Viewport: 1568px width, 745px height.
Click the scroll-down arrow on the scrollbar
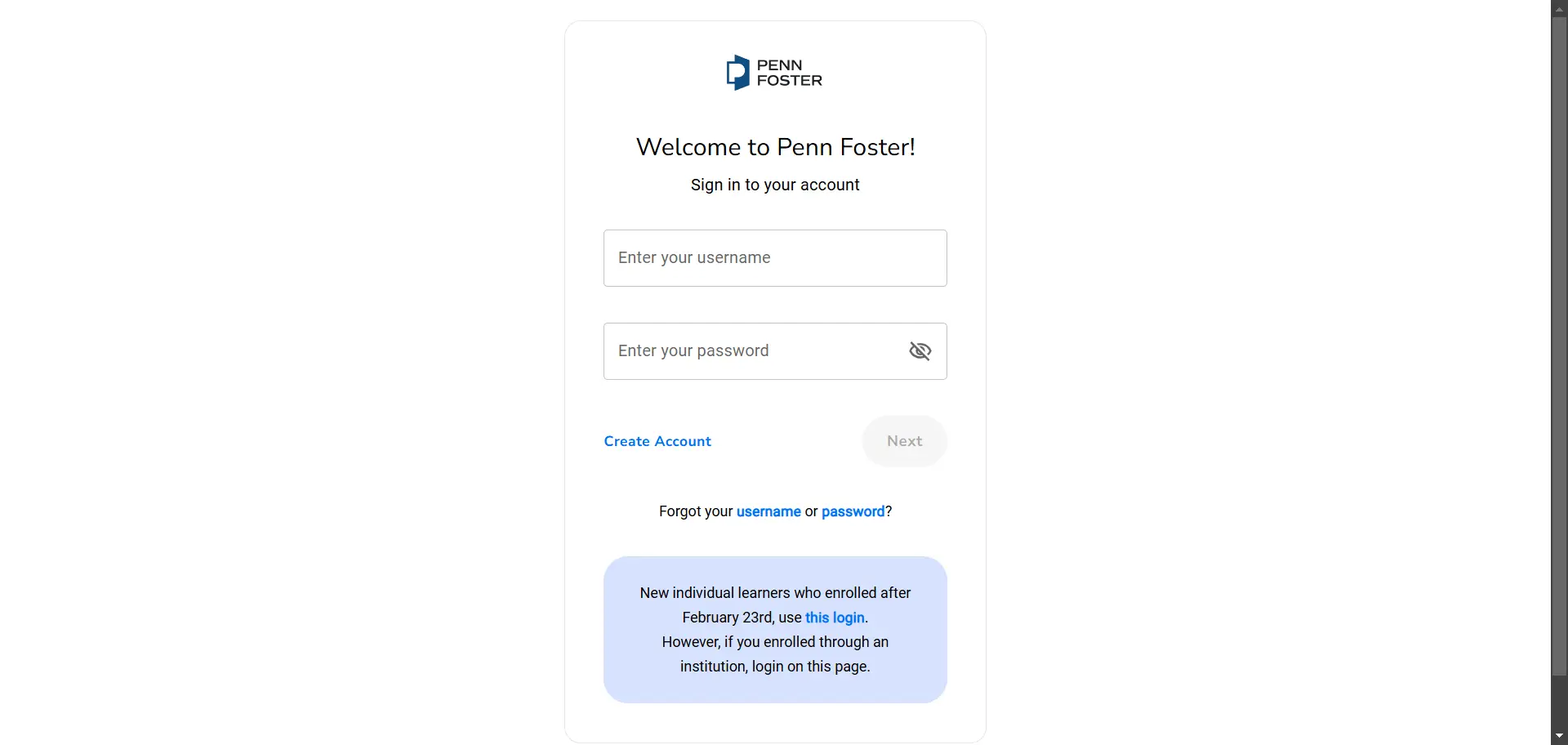pyautogui.click(x=1559, y=735)
